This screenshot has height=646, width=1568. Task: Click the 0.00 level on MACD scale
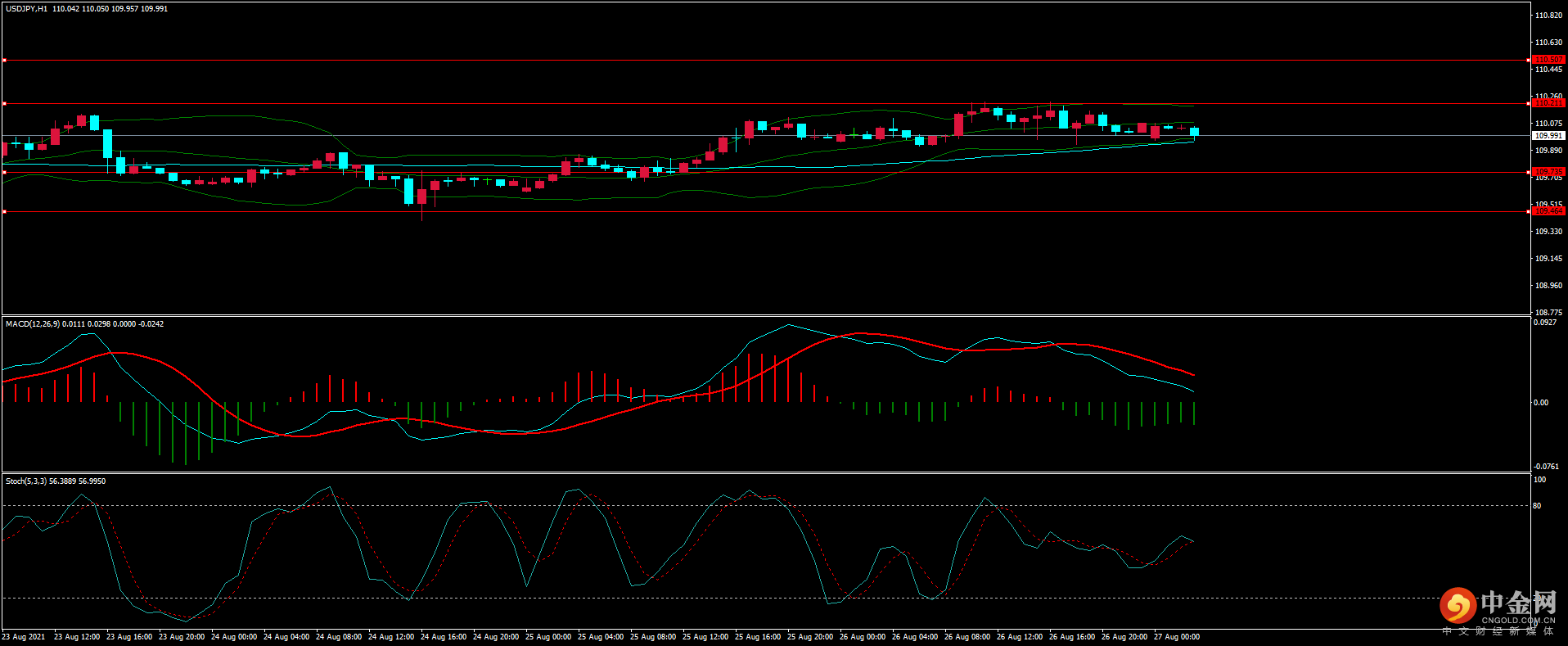click(1541, 403)
